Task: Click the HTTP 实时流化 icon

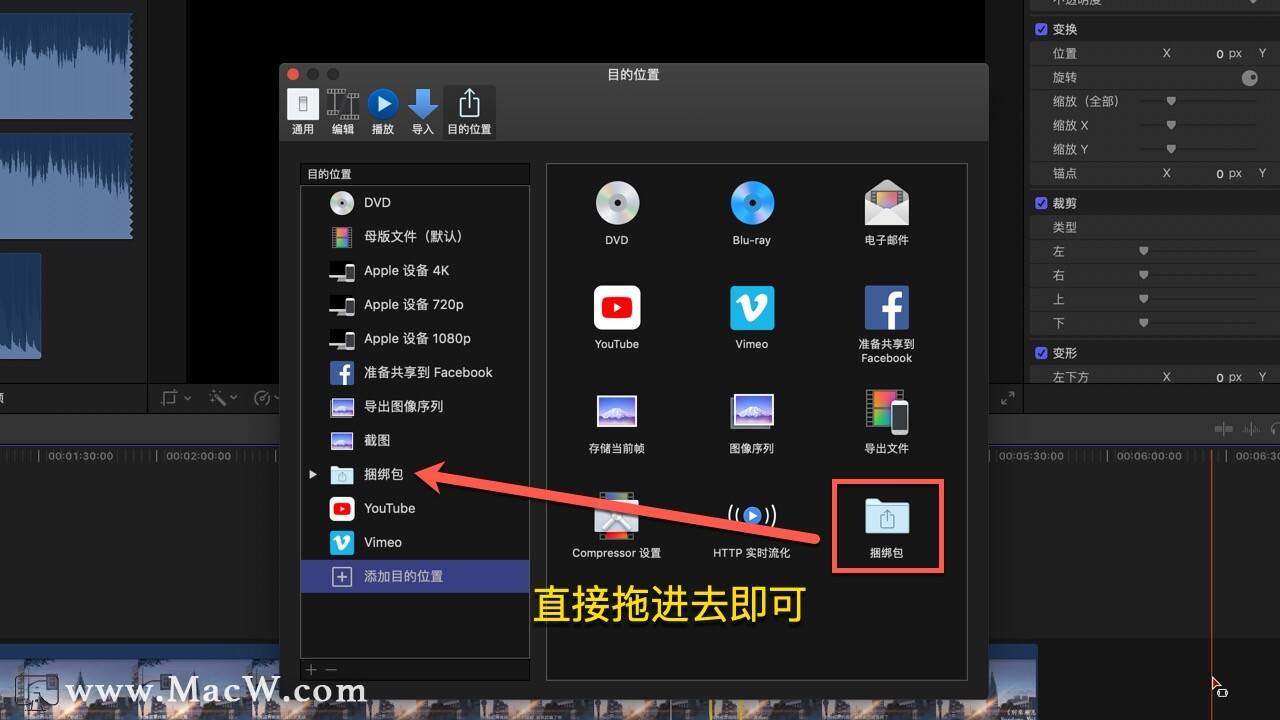Action: point(751,516)
